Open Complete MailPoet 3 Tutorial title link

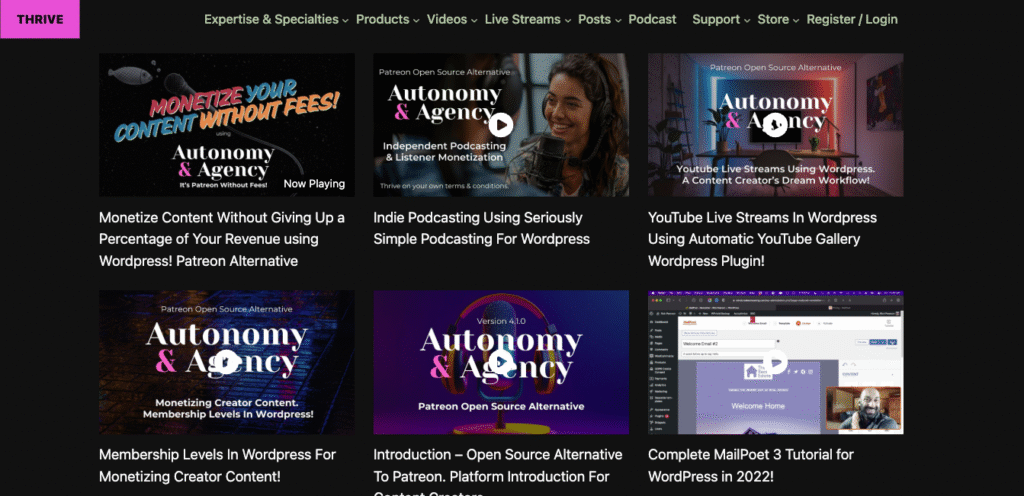pyautogui.click(x=750, y=465)
